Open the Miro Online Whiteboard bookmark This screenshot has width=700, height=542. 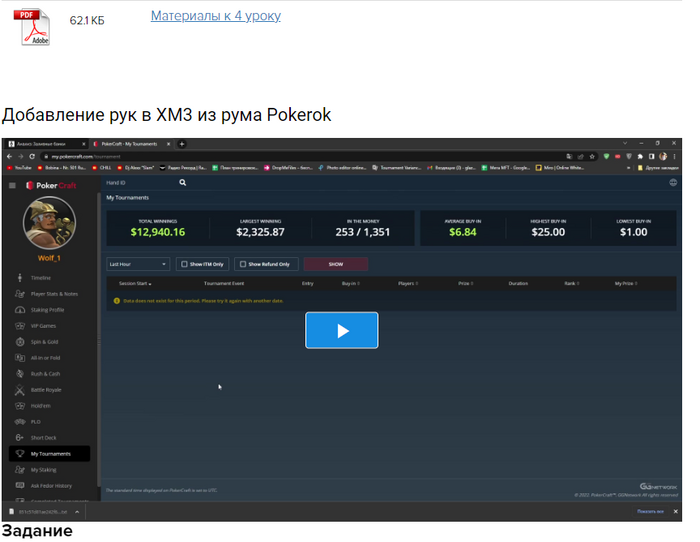[x=560, y=168]
